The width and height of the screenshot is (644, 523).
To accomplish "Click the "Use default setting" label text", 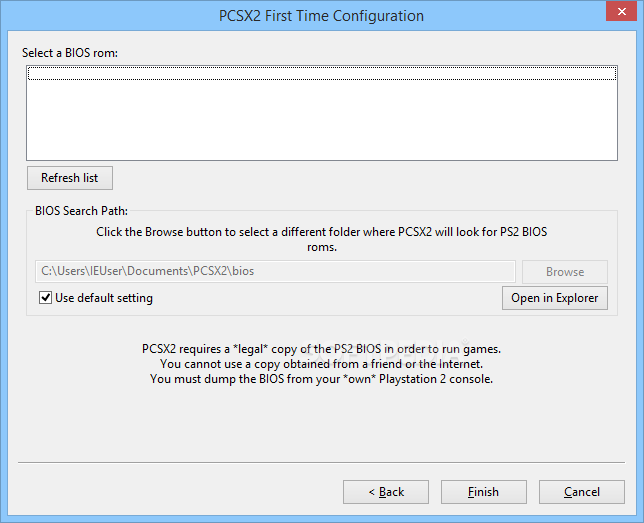I will [104, 298].
